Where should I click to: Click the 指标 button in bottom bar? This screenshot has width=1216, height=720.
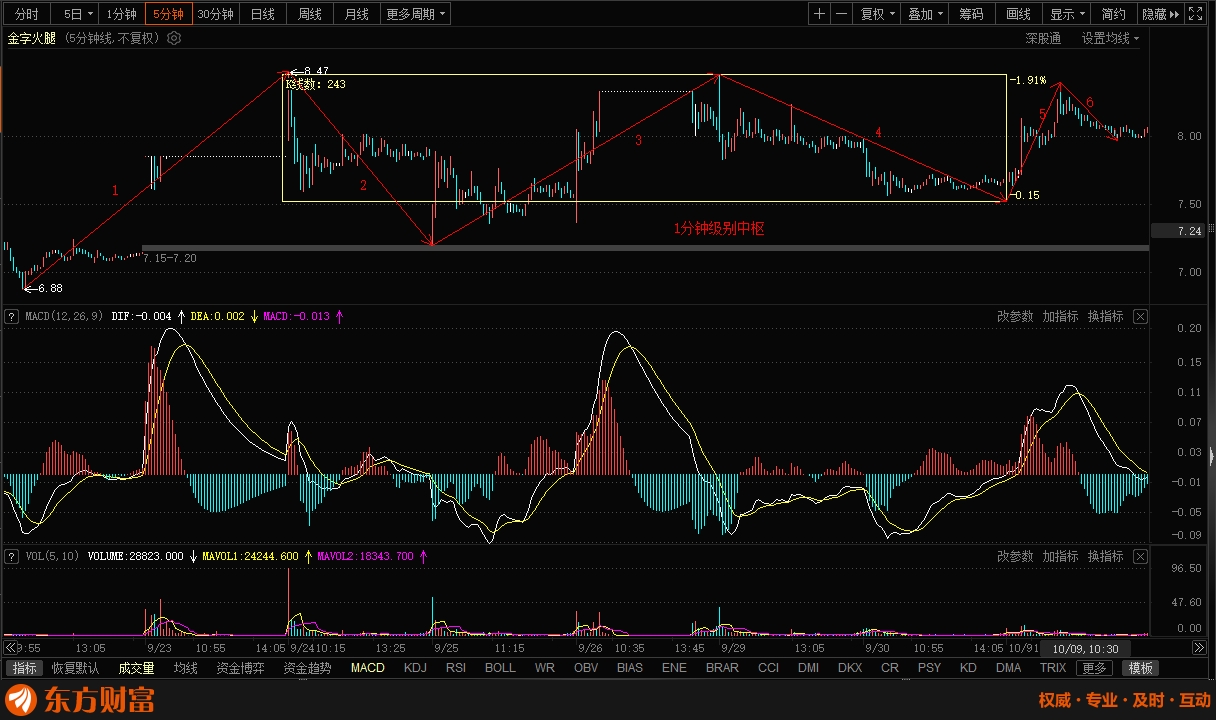24,668
